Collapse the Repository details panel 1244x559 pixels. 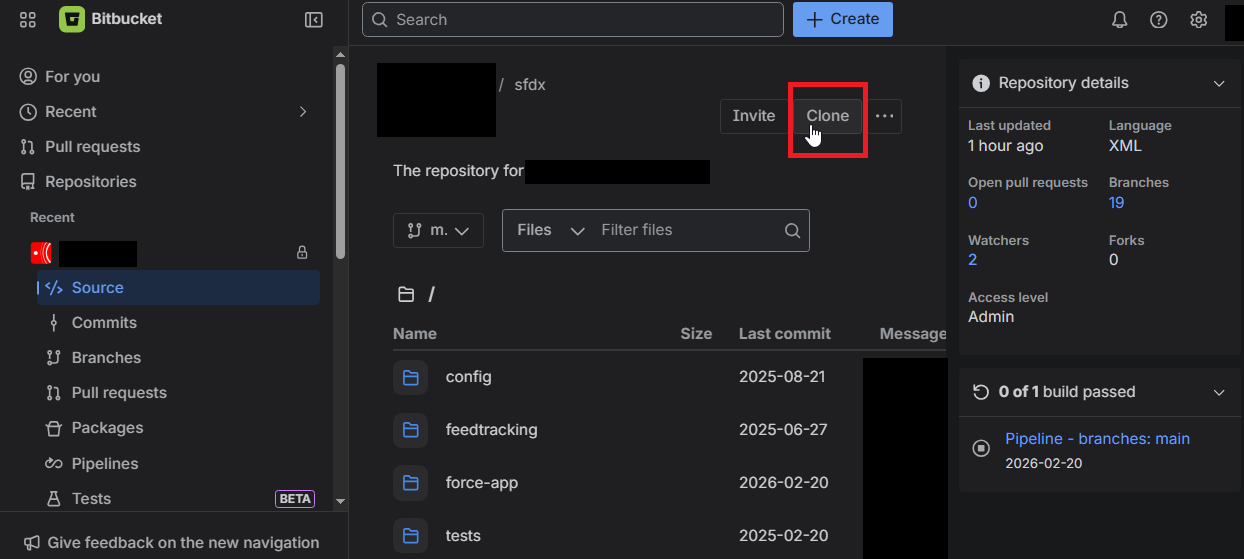point(1219,84)
